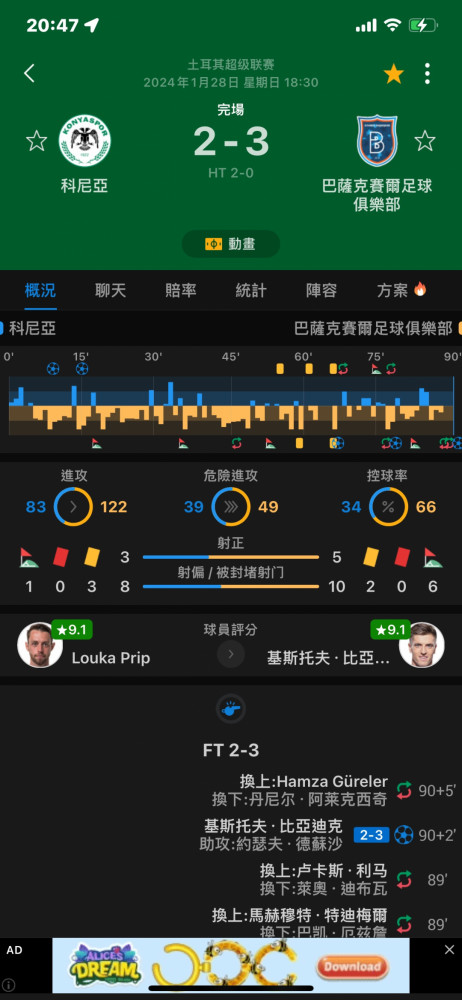
Task: Tap the 90+2' goal ball icon
Action: coord(403,835)
